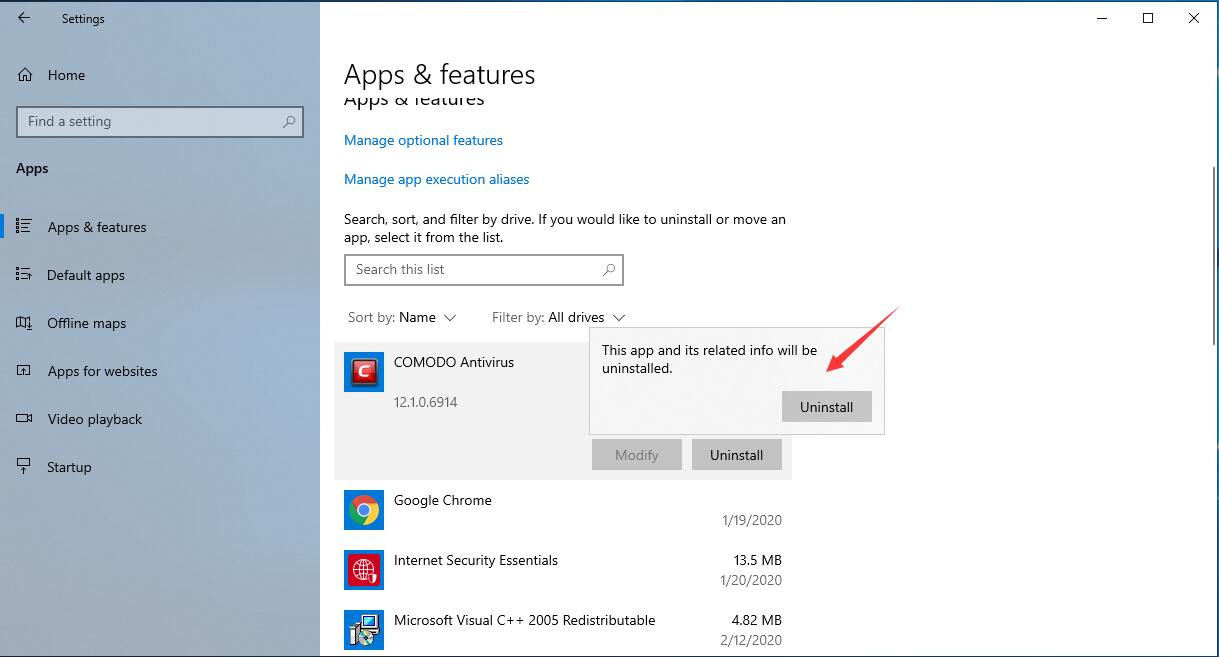Click the COMODO Antivirus app icon
Image resolution: width=1219 pixels, height=657 pixels.
364,372
